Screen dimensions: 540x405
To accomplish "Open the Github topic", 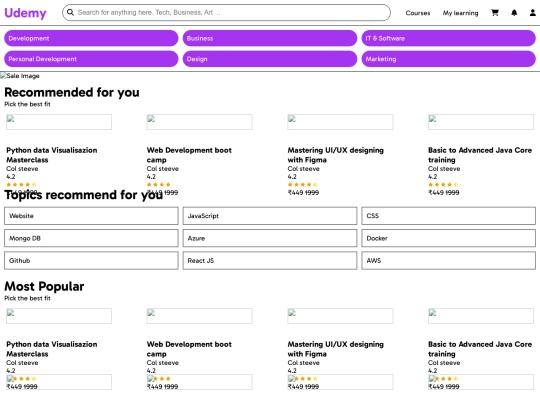I will [91, 261].
